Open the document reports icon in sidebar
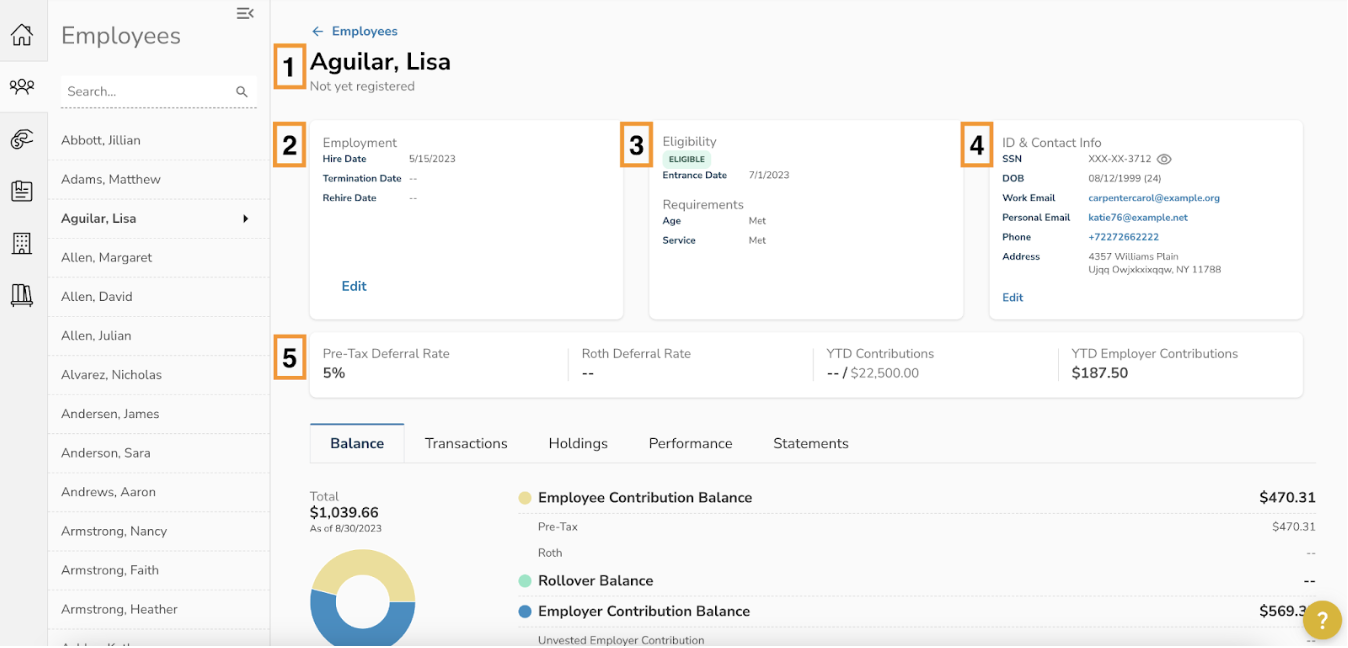 22,191
